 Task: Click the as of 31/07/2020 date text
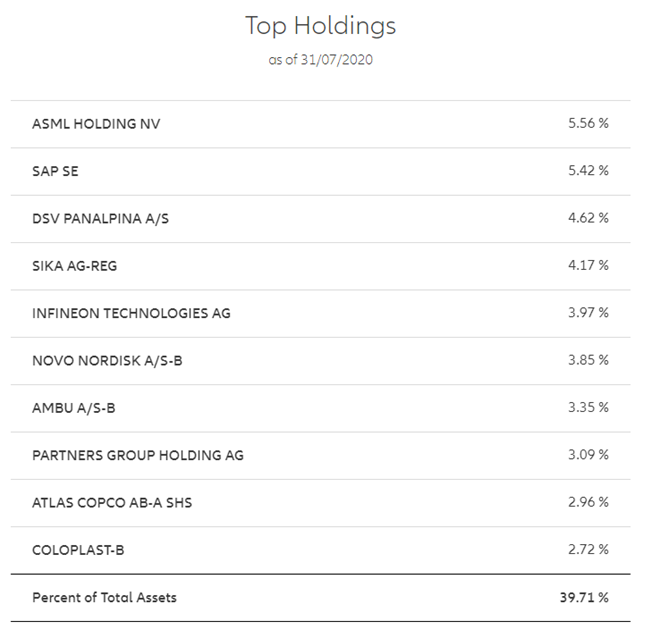point(320,60)
